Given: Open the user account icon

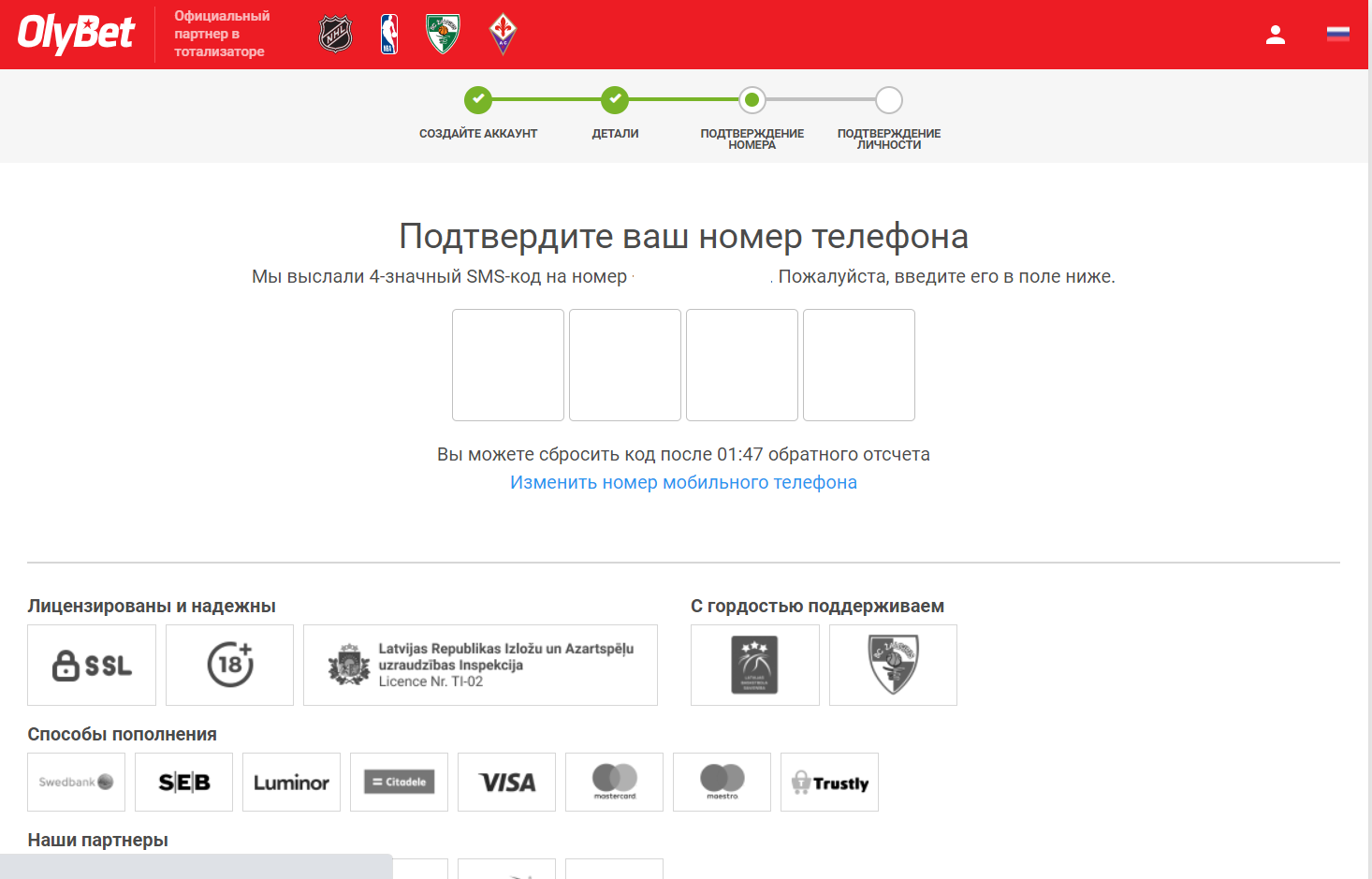Looking at the screenshot, I should tap(1276, 35).
